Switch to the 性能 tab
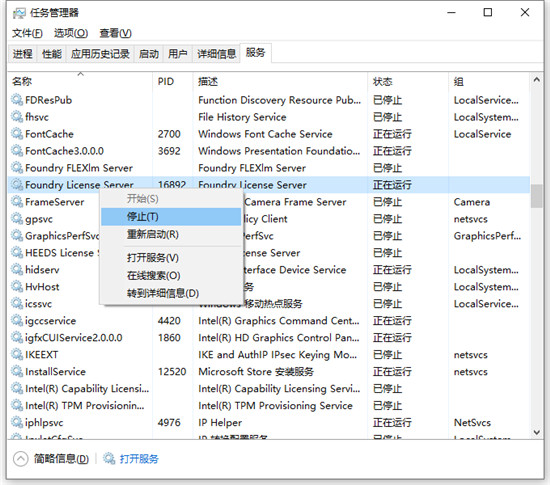The image size is (550, 485). pos(52,54)
